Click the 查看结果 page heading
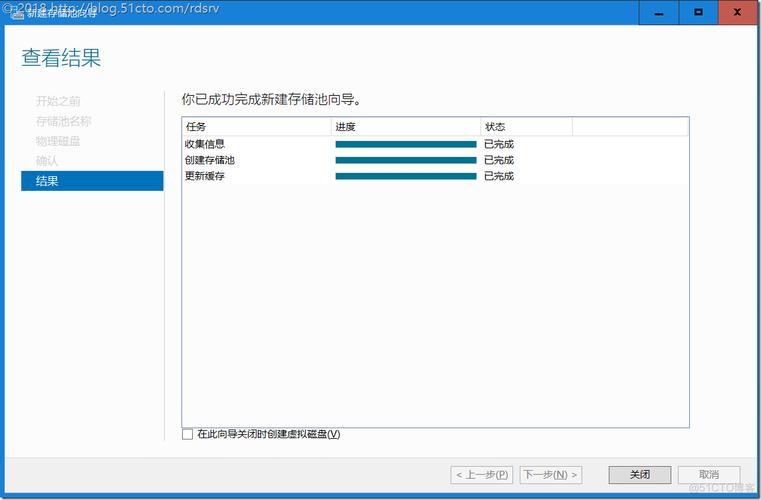The width and height of the screenshot is (761, 500). (x=61, y=58)
